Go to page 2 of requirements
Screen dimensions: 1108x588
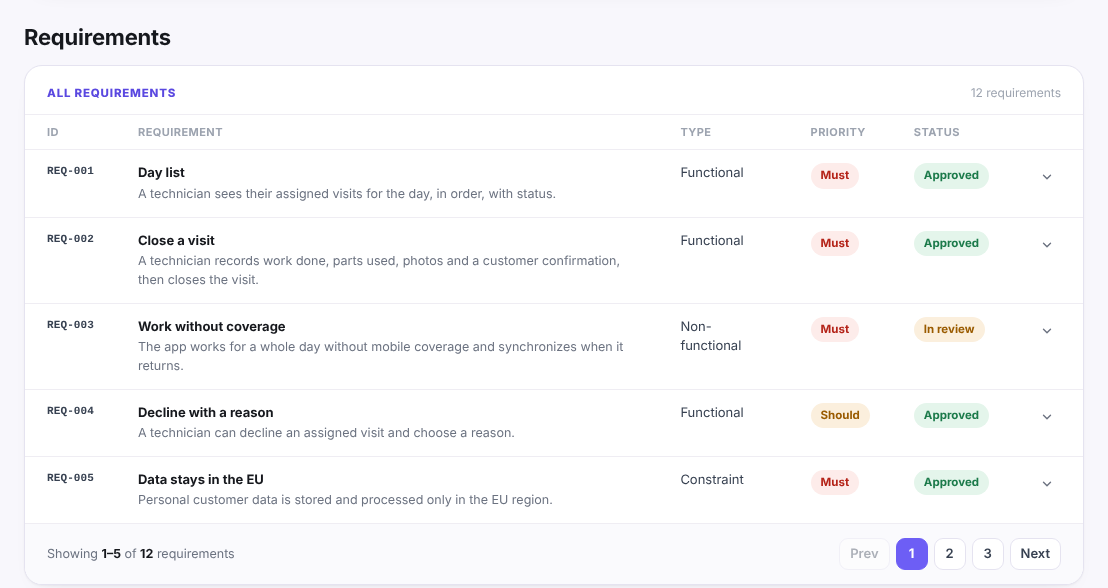point(950,554)
